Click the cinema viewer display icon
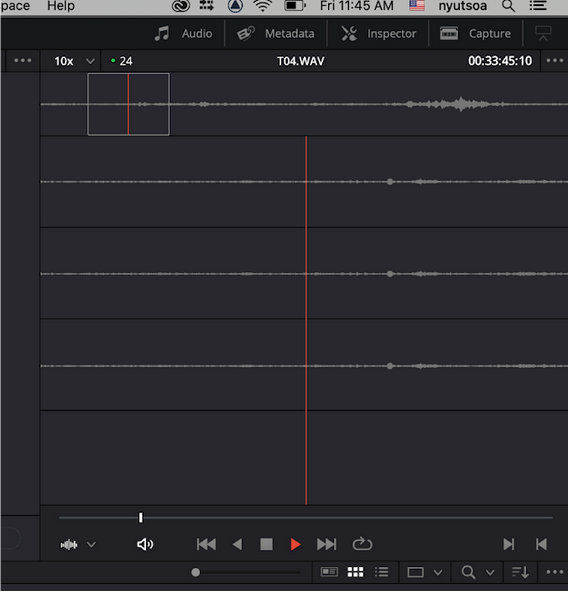The image size is (570, 592). (x=543, y=33)
